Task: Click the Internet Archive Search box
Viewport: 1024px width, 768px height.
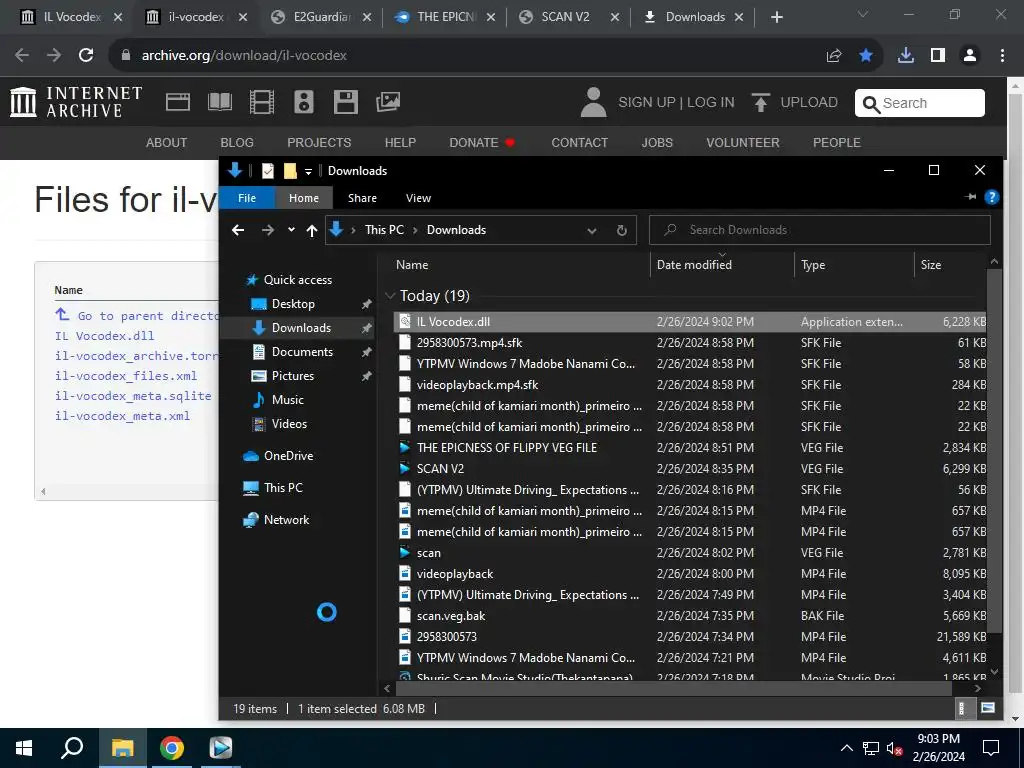Action: [x=920, y=103]
